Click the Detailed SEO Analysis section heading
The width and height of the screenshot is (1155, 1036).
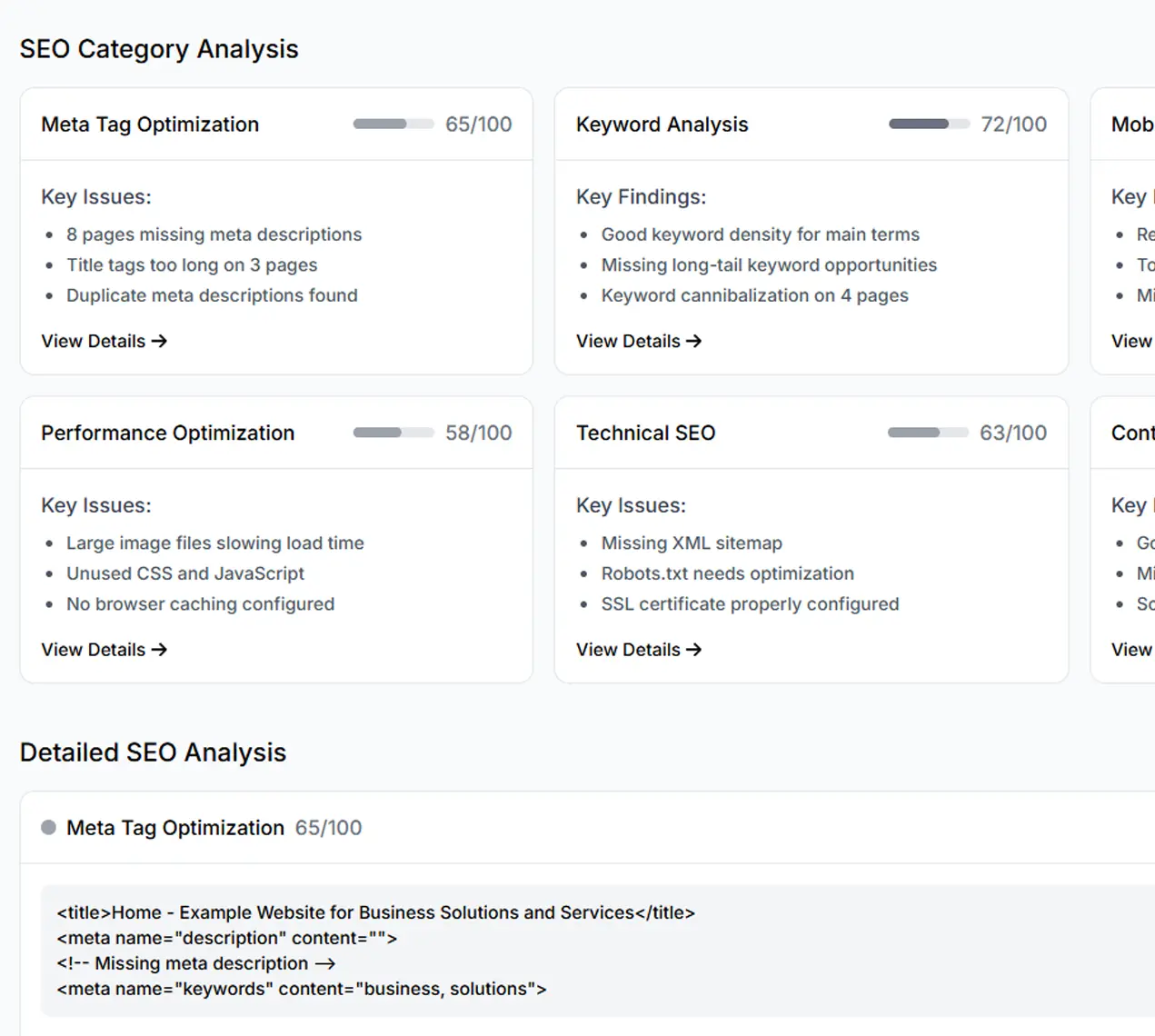click(153, 752)
